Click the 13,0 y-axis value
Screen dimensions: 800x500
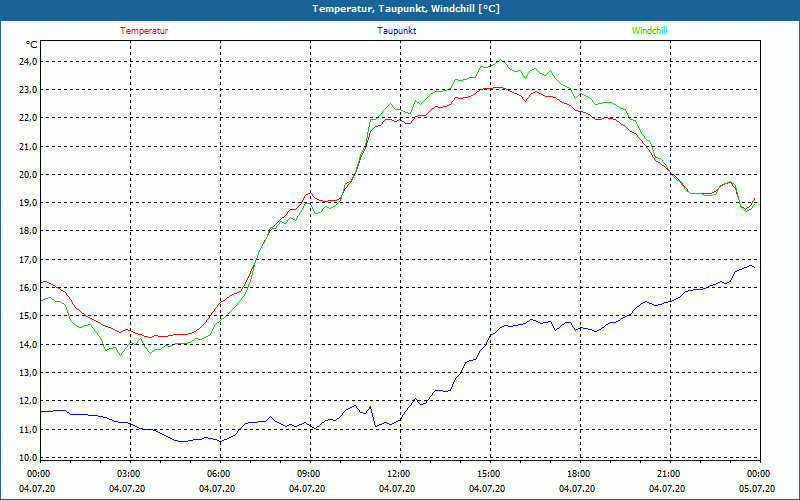(28, 372)
